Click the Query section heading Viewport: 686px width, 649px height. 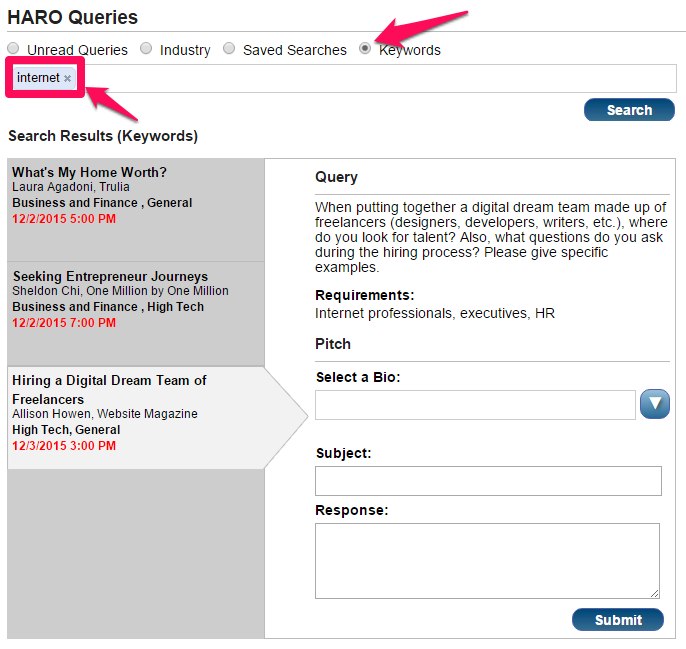point(336,177)
